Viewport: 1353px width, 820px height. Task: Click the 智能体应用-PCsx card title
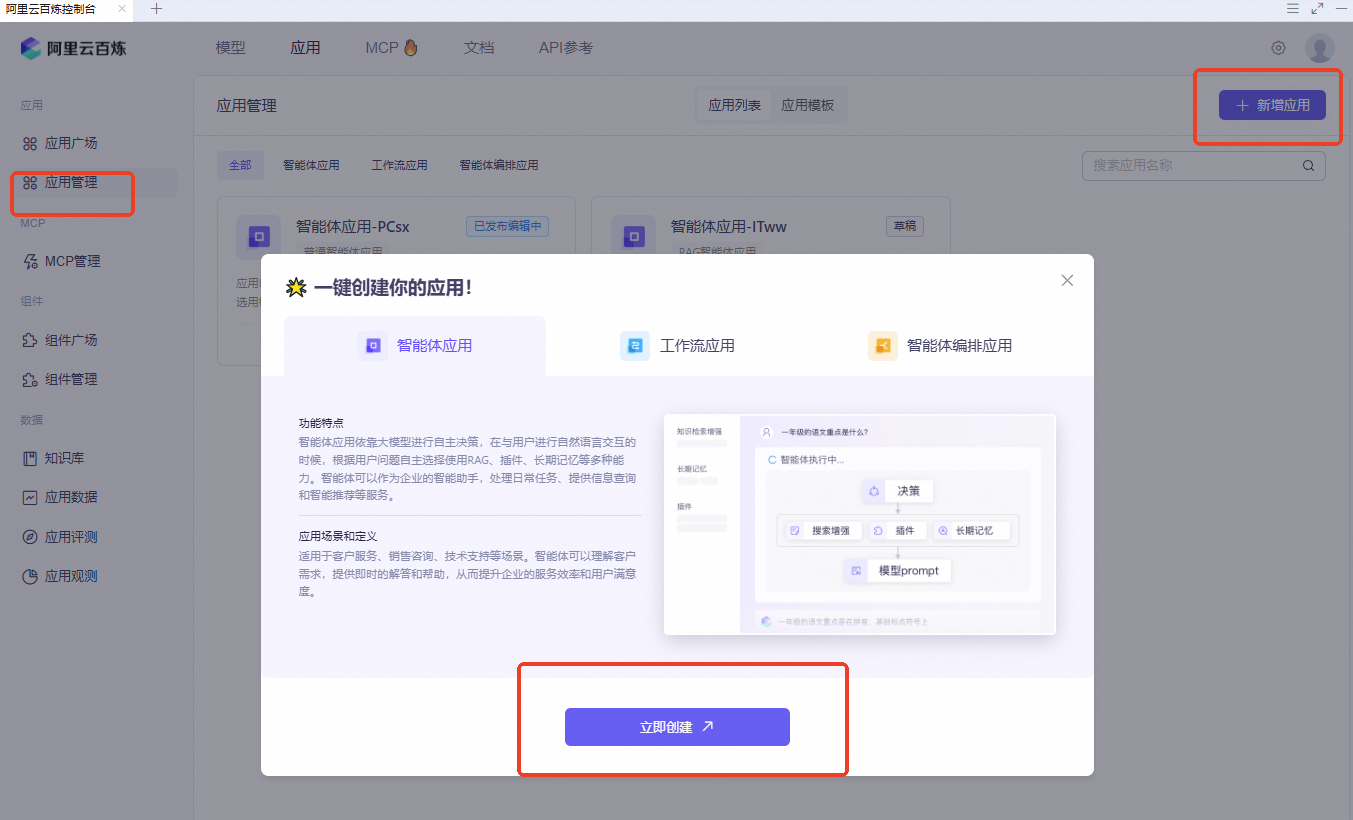(x=353, y=227)
